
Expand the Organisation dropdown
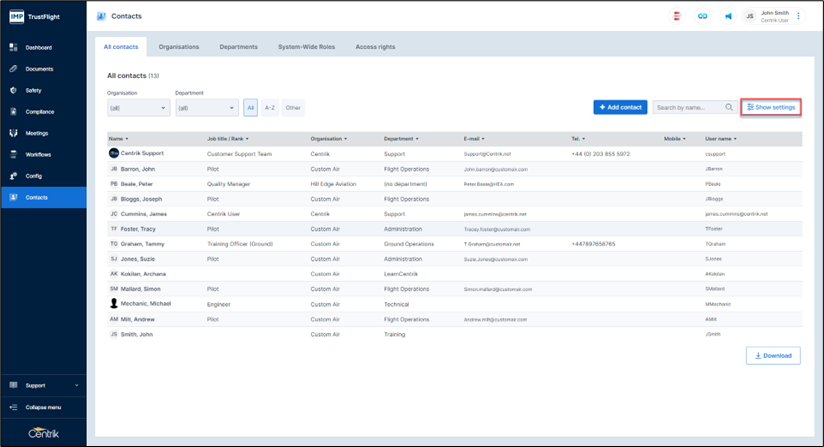[138, 108]
